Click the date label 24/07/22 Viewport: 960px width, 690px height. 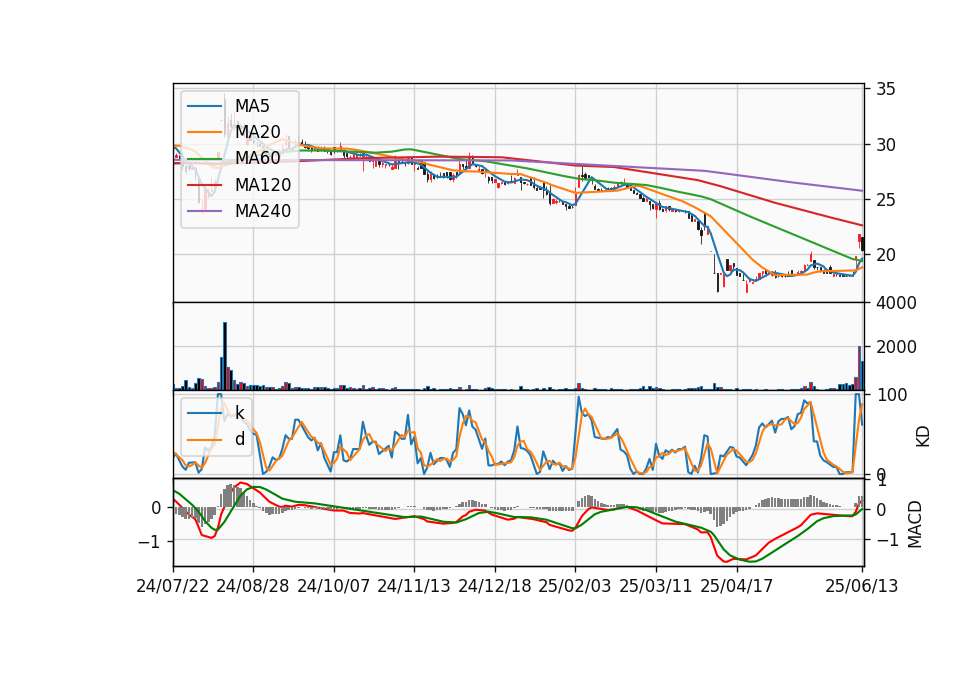(173, 586)
